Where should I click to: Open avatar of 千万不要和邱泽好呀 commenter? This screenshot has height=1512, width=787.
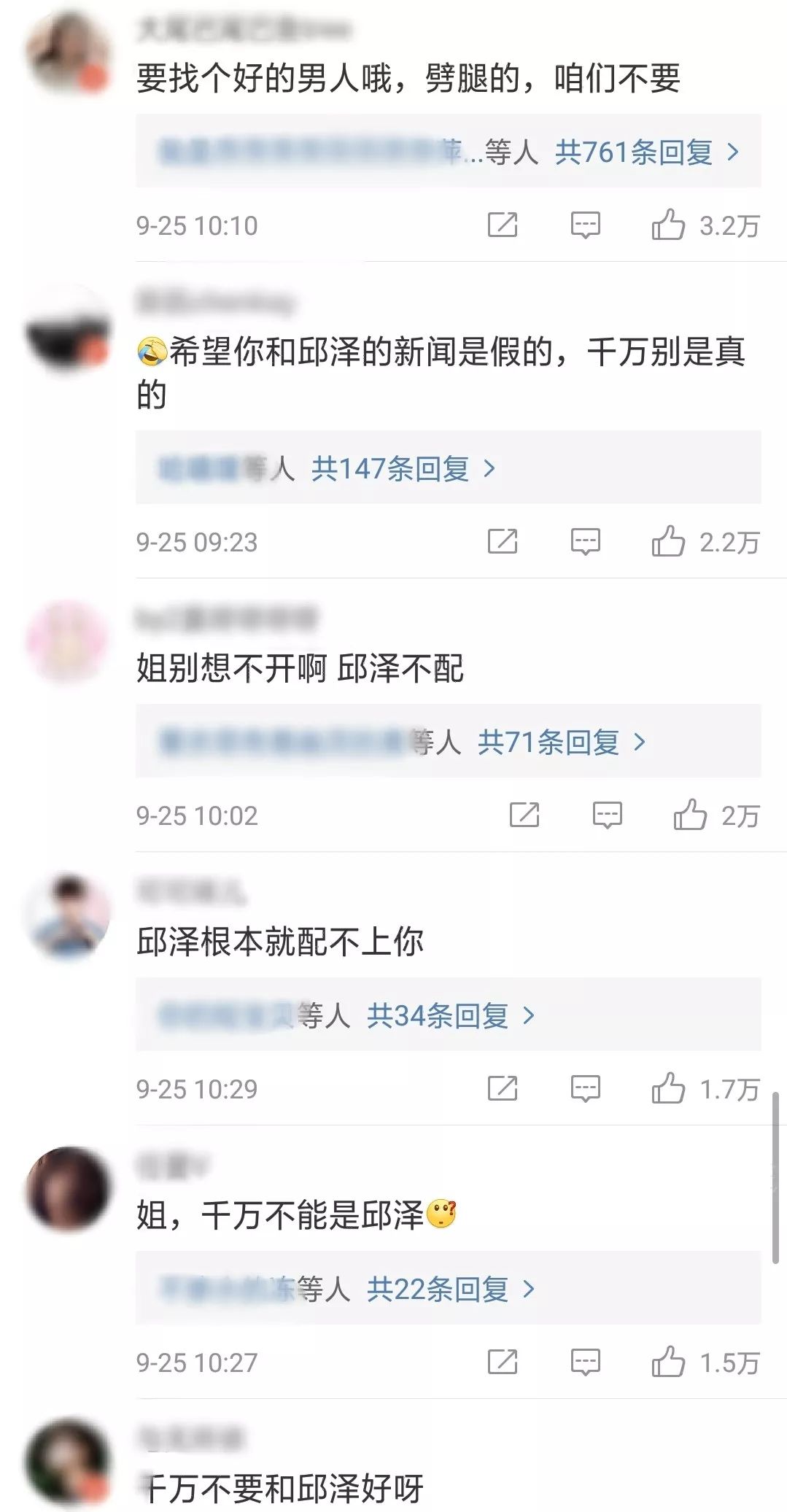coord(68,1462)
